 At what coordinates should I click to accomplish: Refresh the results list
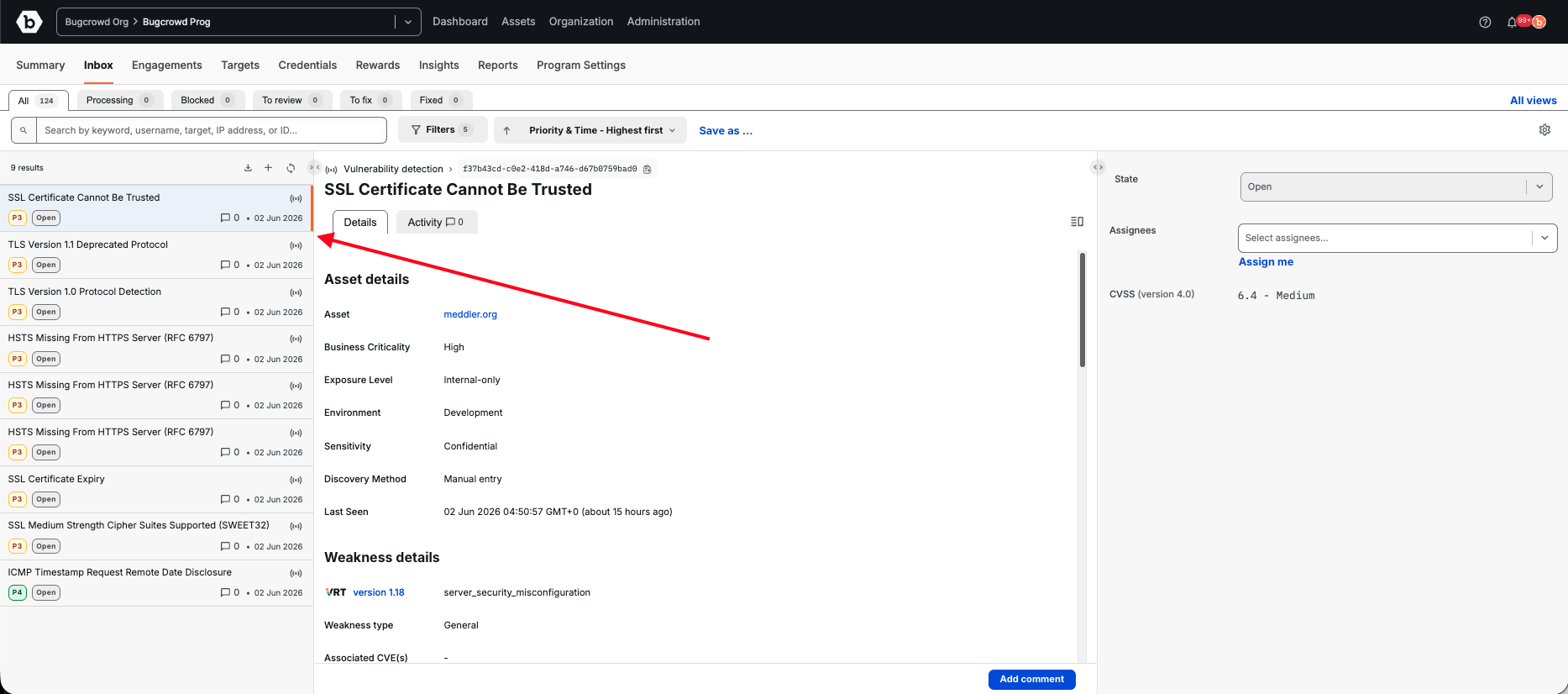(291, 168)
